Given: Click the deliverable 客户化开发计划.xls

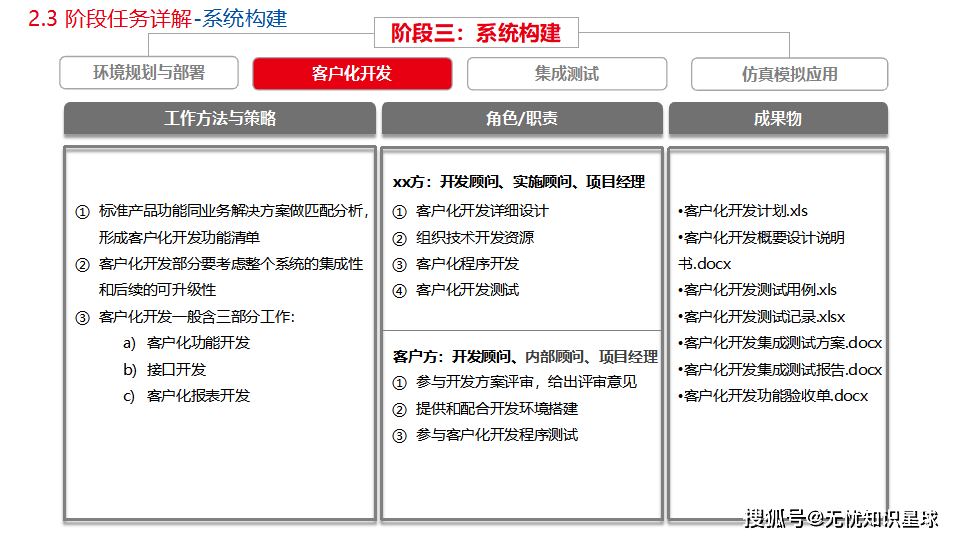Looking at the screenshot, I should [743, 211].
